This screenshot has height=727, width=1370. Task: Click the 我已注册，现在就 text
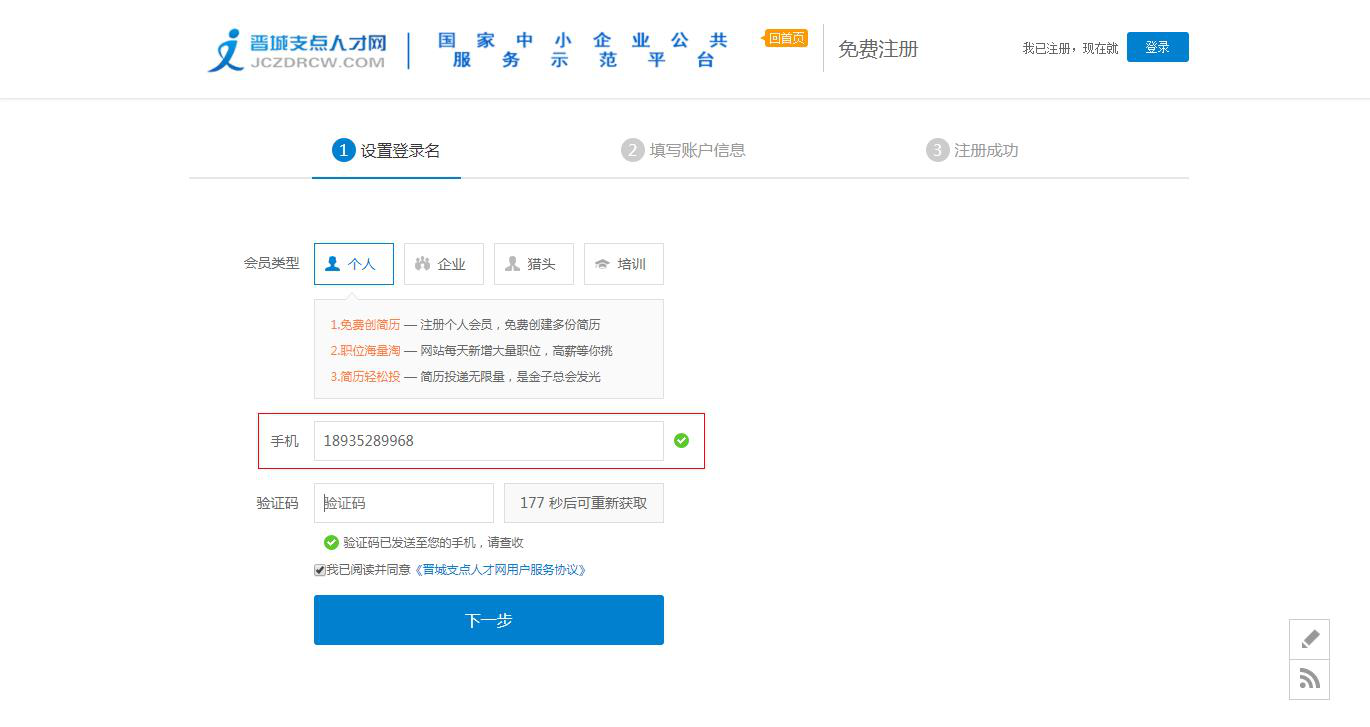coord(1070,48)
